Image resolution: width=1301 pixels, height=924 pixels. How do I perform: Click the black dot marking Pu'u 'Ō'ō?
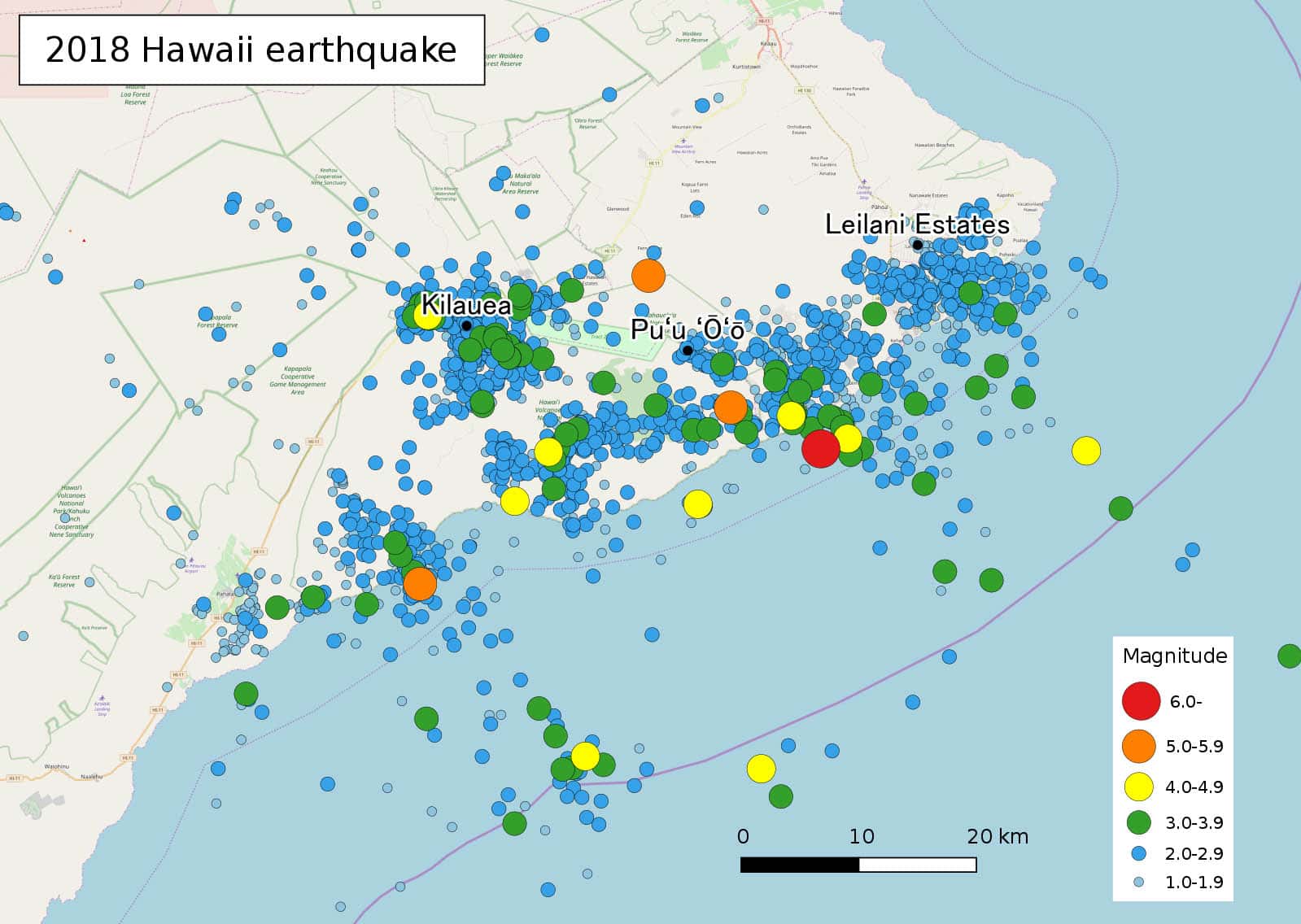click(688, 351)
